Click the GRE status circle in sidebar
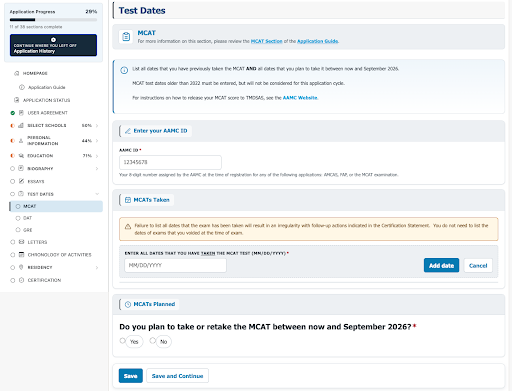The image size is (512, 391). coord(18,230)
